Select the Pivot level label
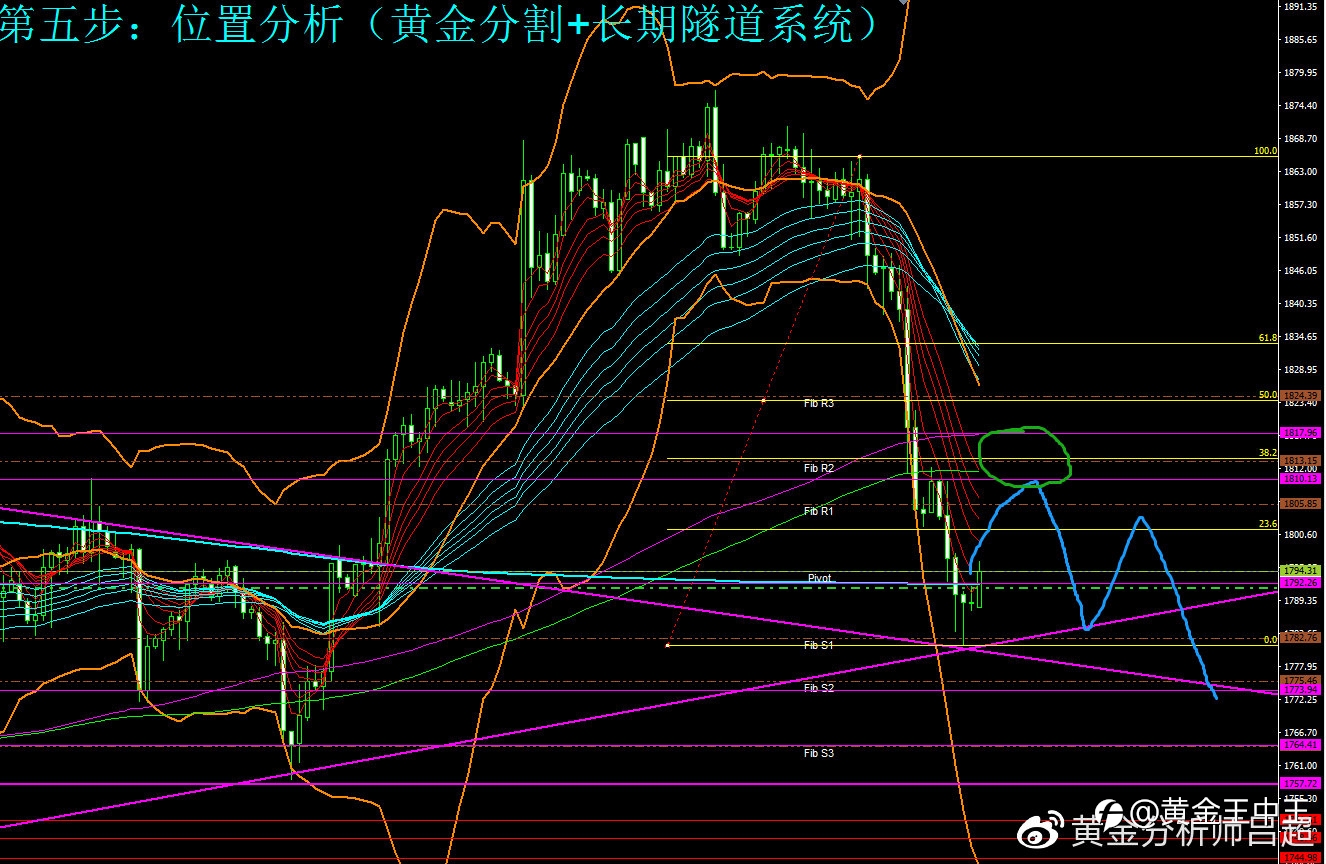1326x864 pixels. coord(819,579)
